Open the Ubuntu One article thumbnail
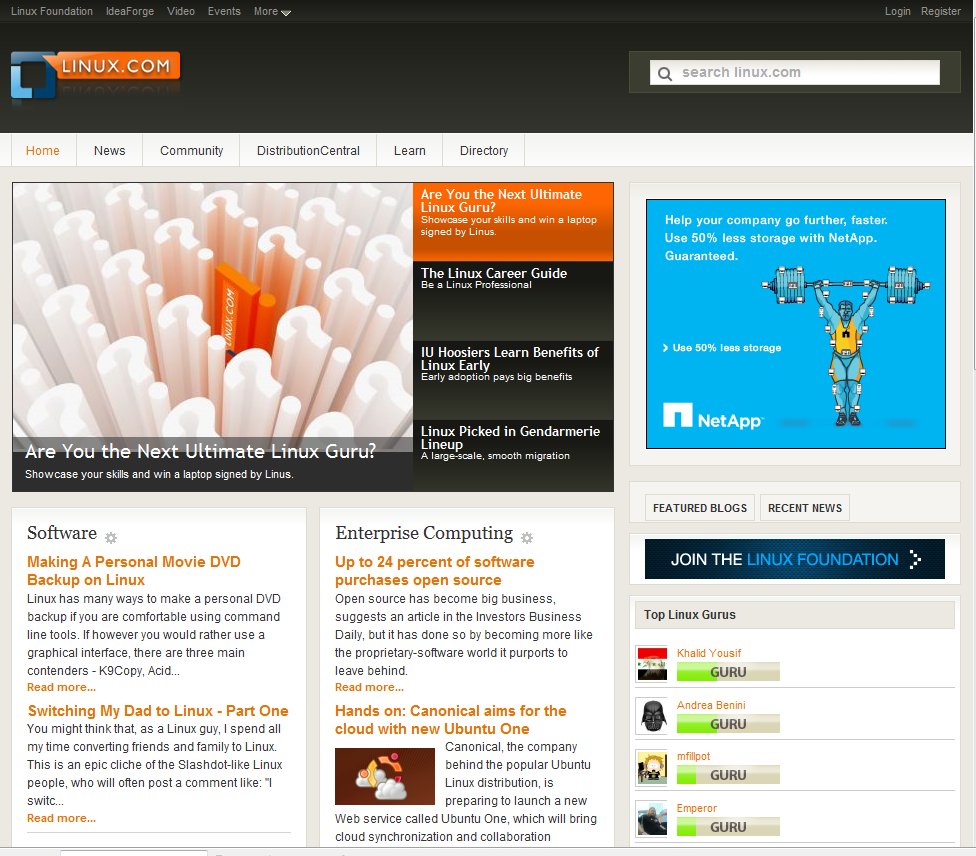976x856 pixels. (385, 776)
